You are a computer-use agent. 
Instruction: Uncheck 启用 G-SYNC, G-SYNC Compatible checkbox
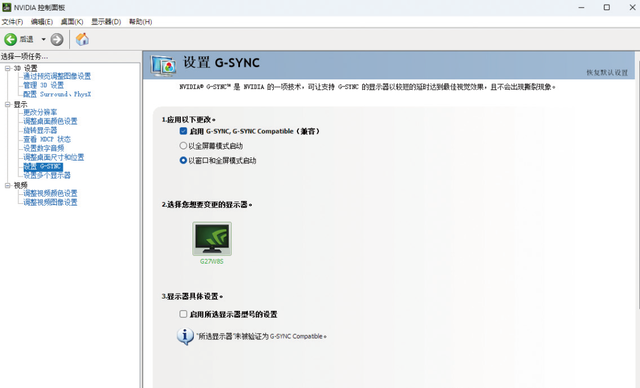[x=183, y=131]
